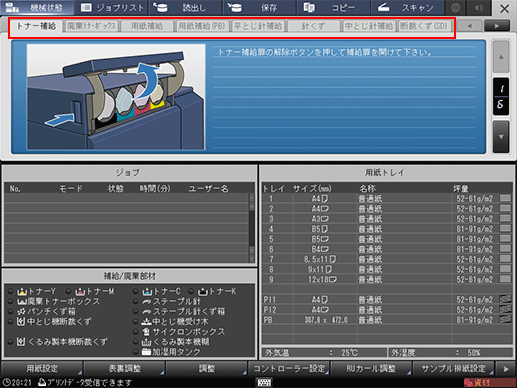Click the ステープル針 icon

click(147, 302)
